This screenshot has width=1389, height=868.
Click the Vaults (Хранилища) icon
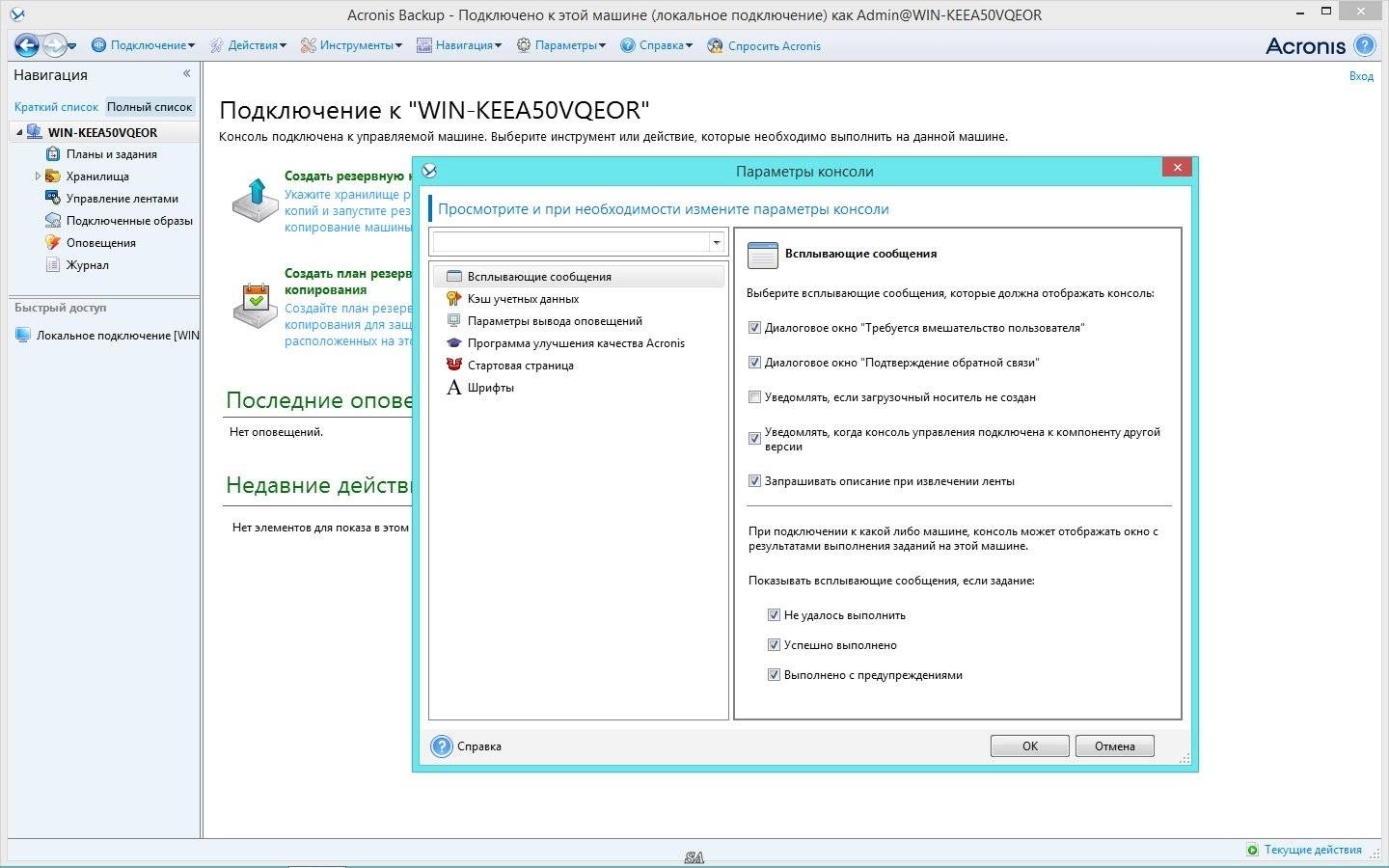click(x=54, y=176)
